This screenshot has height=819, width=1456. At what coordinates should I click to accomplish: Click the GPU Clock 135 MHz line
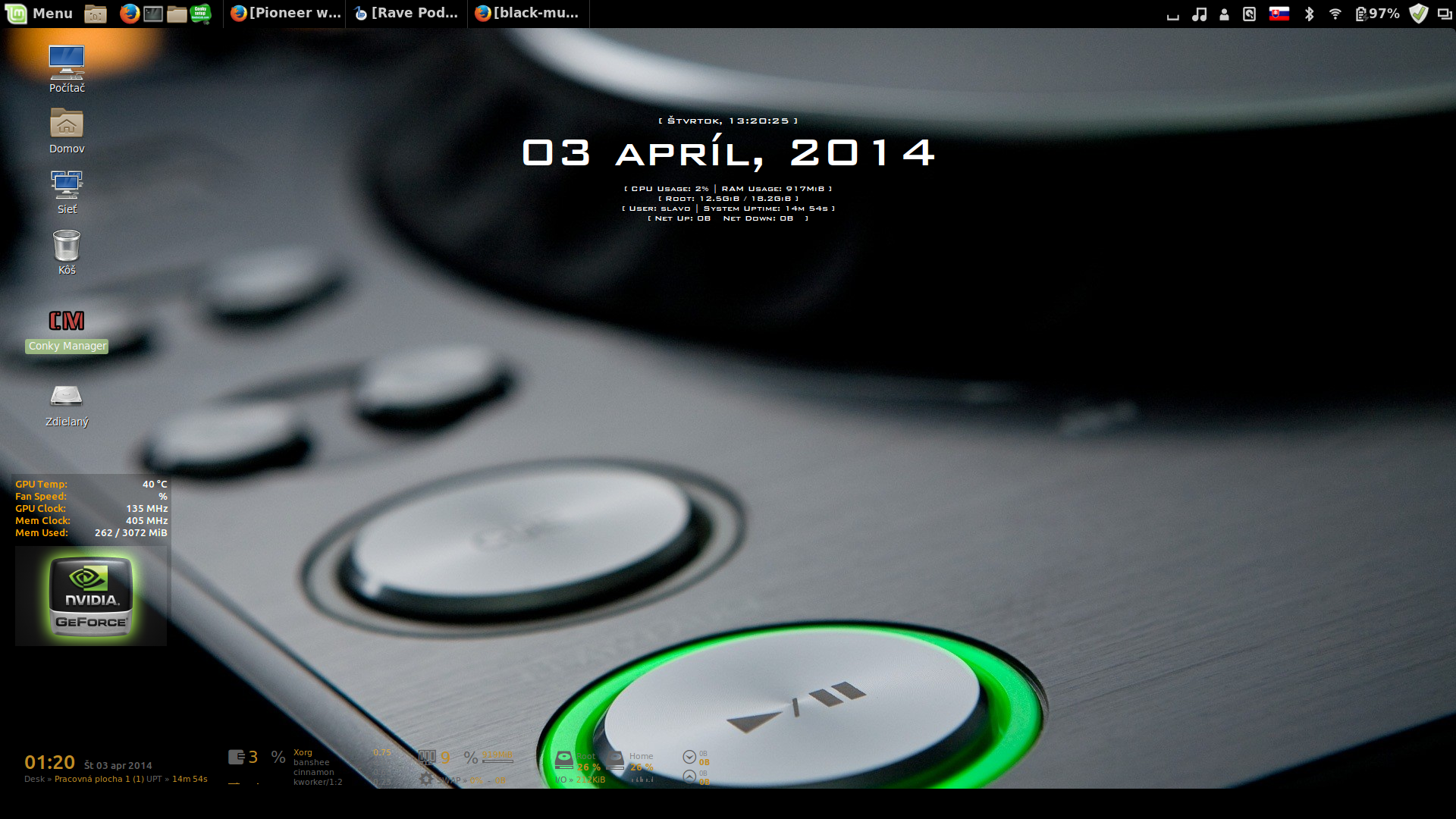[x=91, y=508]
